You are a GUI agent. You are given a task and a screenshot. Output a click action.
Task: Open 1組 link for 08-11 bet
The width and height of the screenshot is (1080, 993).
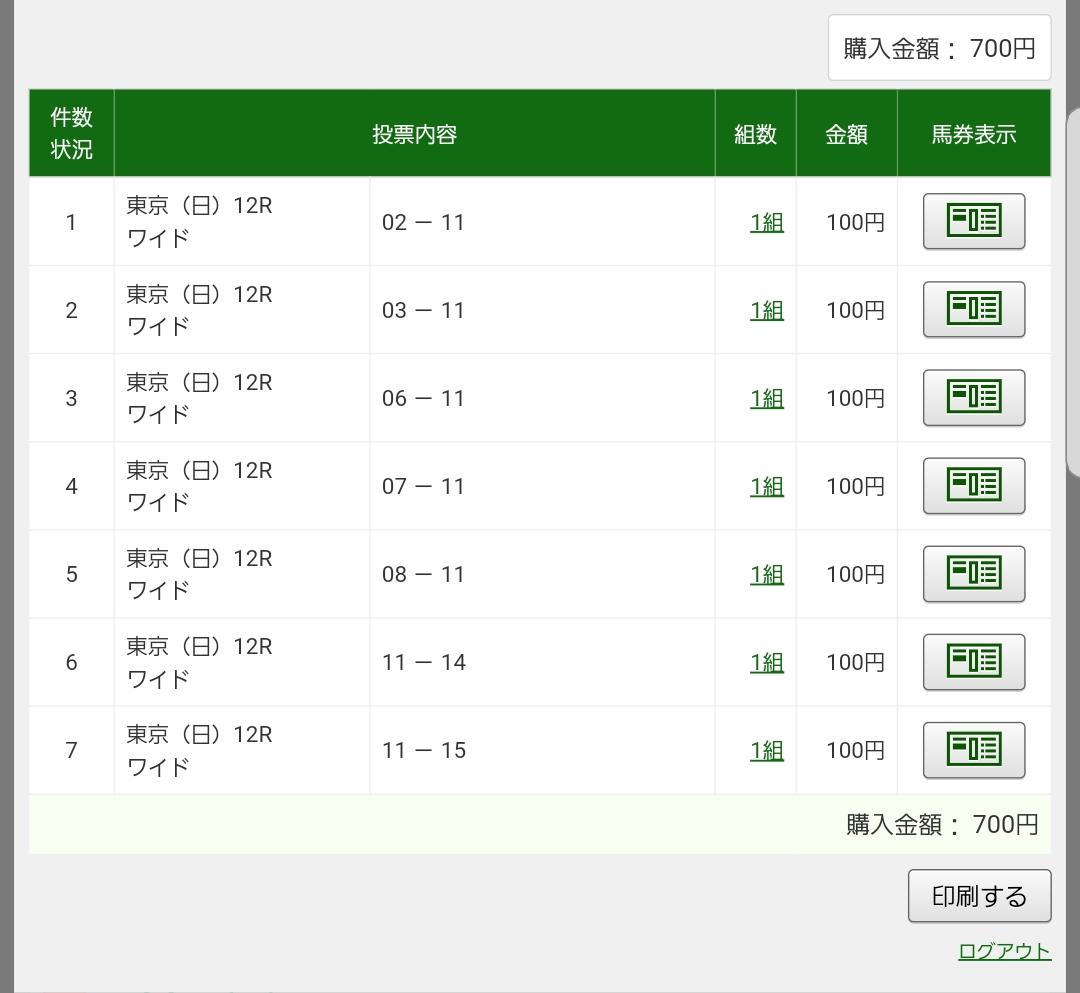766,574
